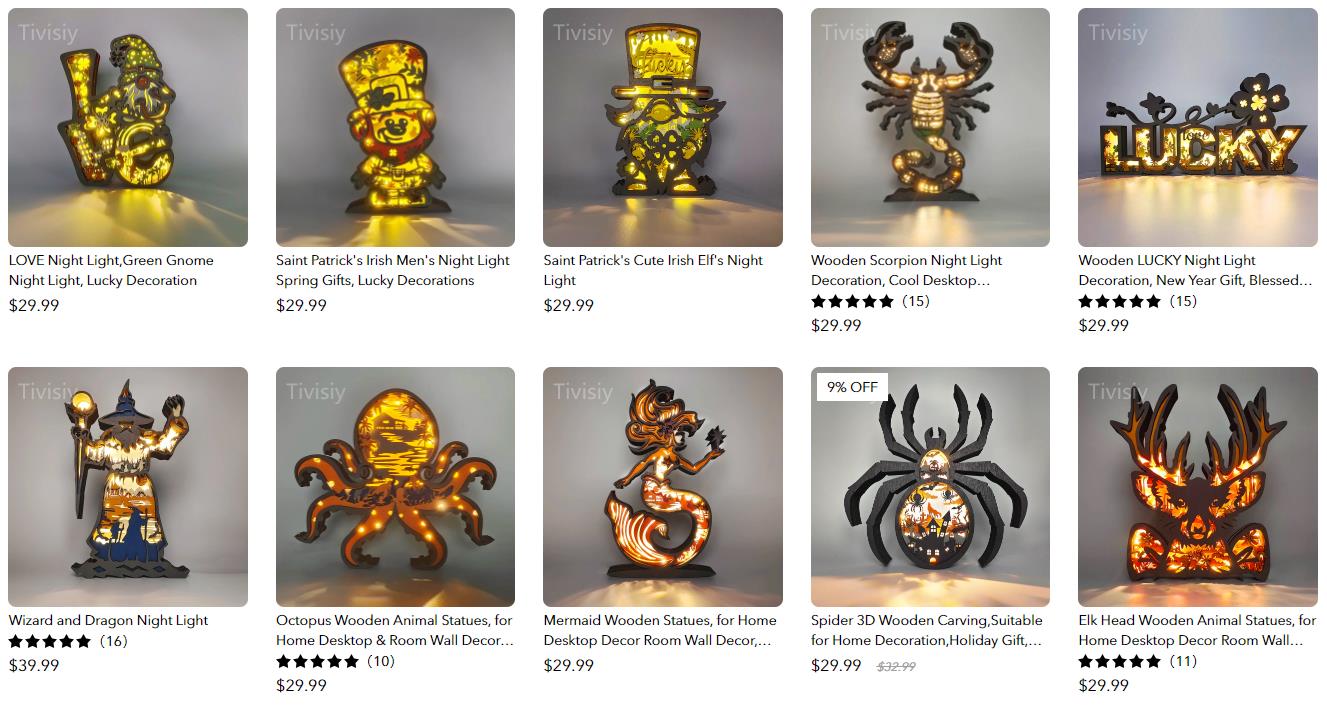Image resolution: width=1327 pixels, height=708 pixels.
Task: Open 'Wooden Scorpion Night Light Decoration' title link
Action: (906, 270)
